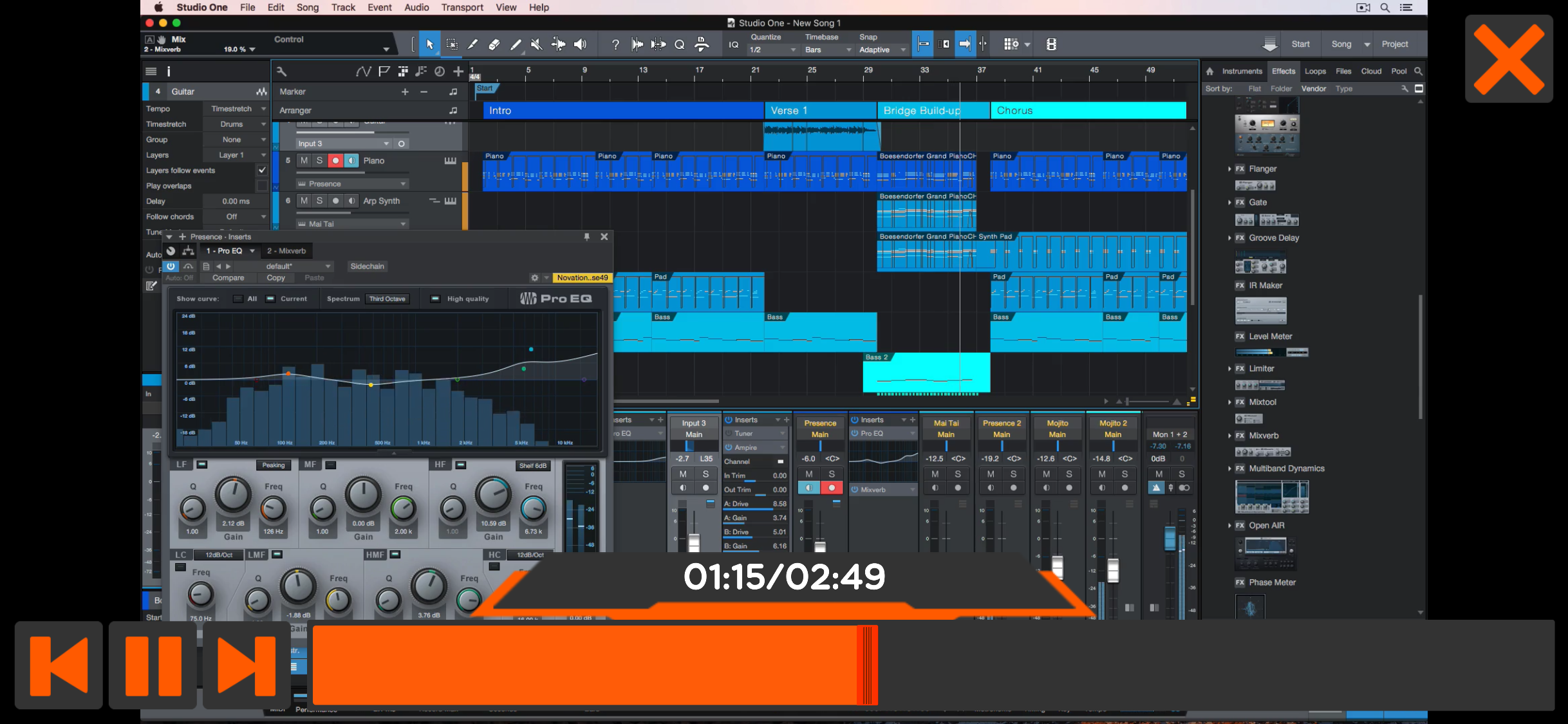The image size is (1568, 724).
Task: Open the Quantize value dropdown
Action: click(x=772, y=50)
